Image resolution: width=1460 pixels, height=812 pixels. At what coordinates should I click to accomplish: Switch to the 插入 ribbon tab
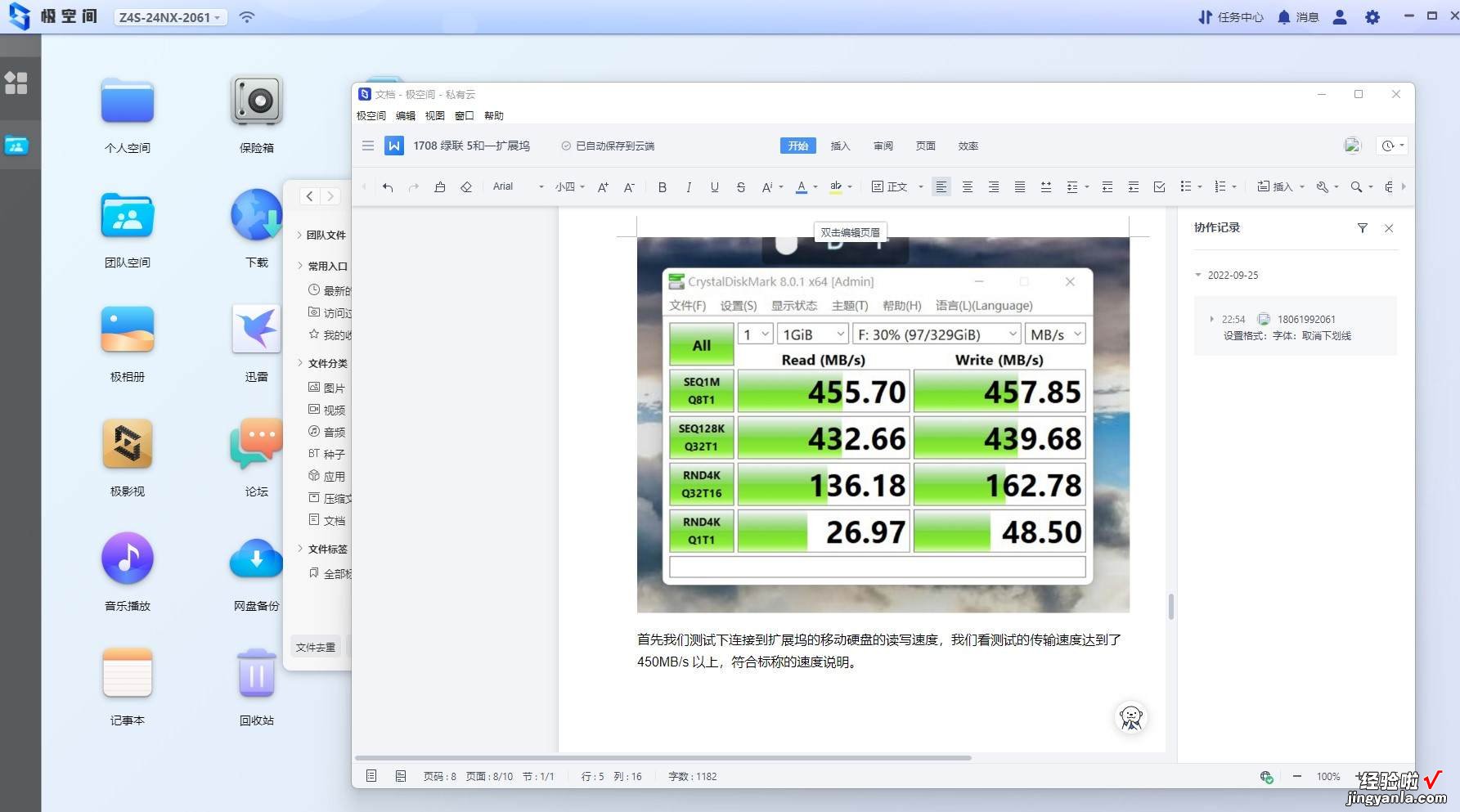[840, 146]
